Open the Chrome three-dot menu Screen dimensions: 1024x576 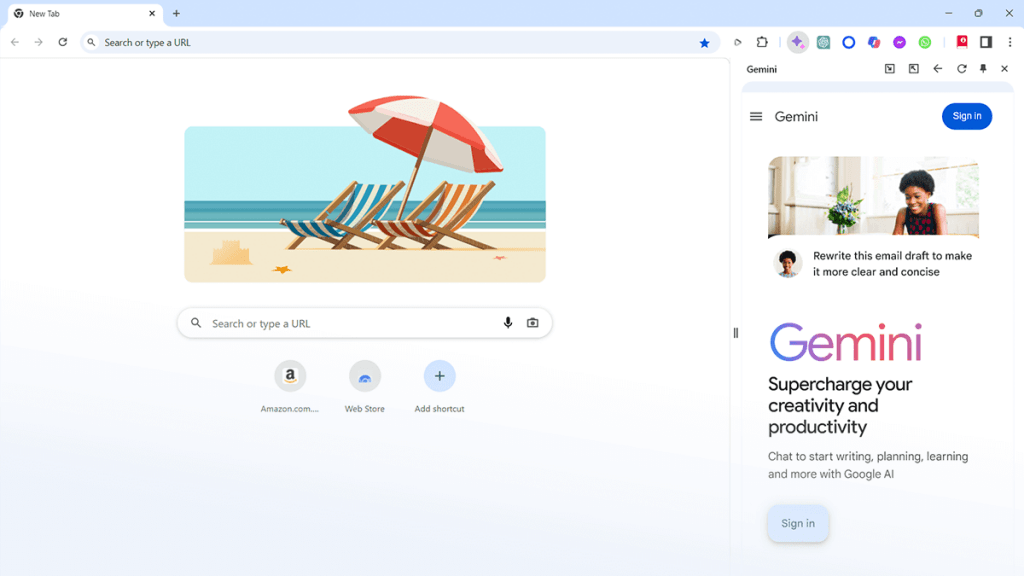[1010, 42]
